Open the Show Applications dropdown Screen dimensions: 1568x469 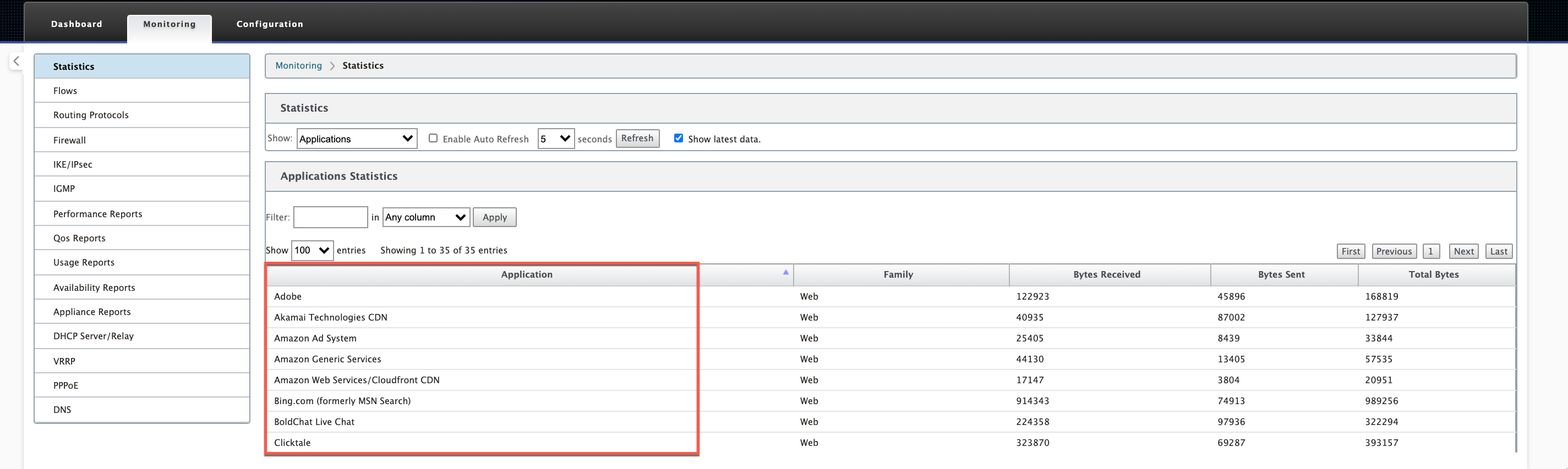click(357, 139)
